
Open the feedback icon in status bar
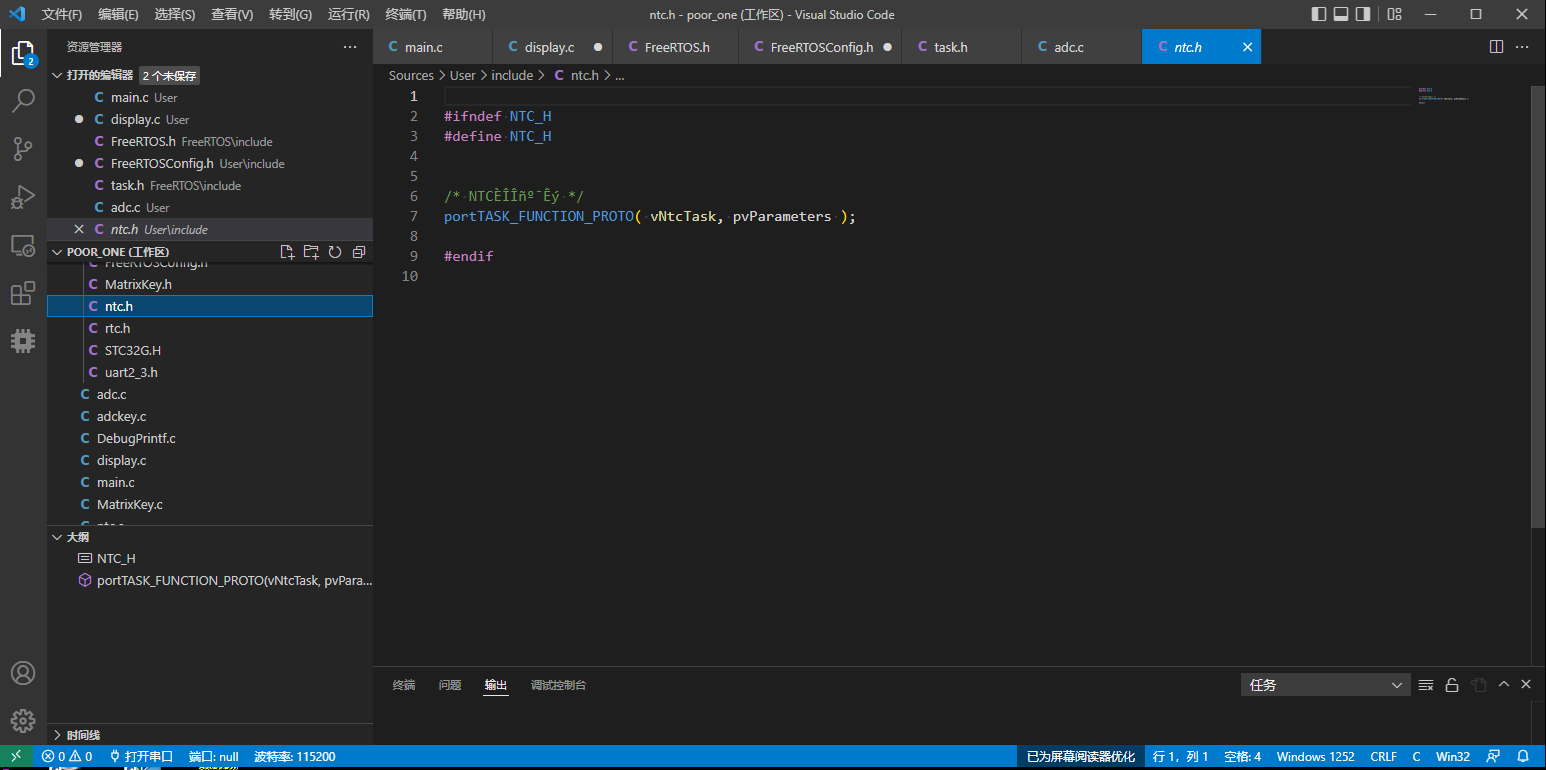tap(1493, 757)
